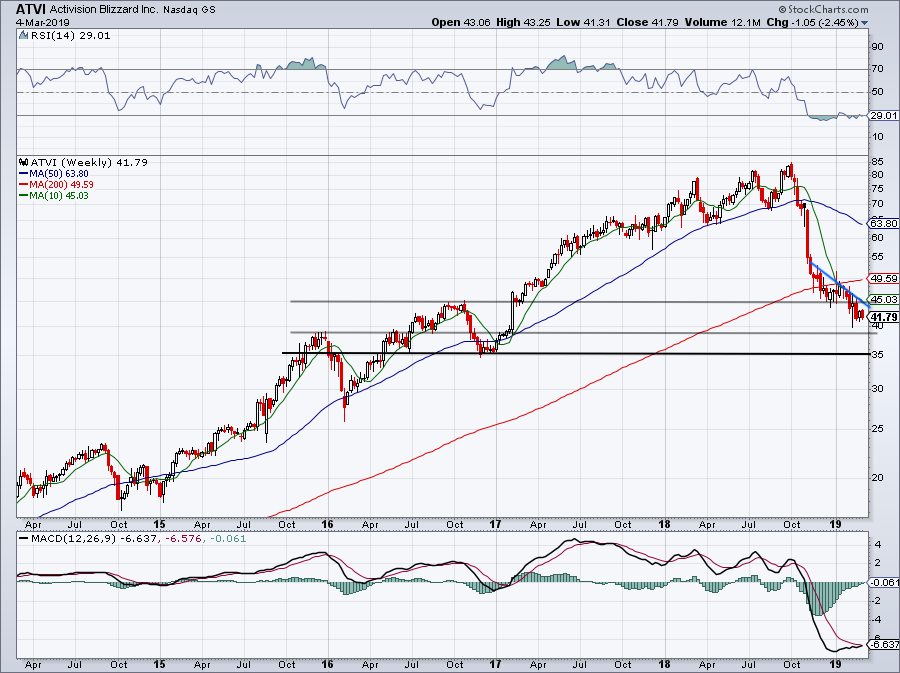Click the 20 price level on right axis
900x673 pixels.
click(x=878, y=477)
